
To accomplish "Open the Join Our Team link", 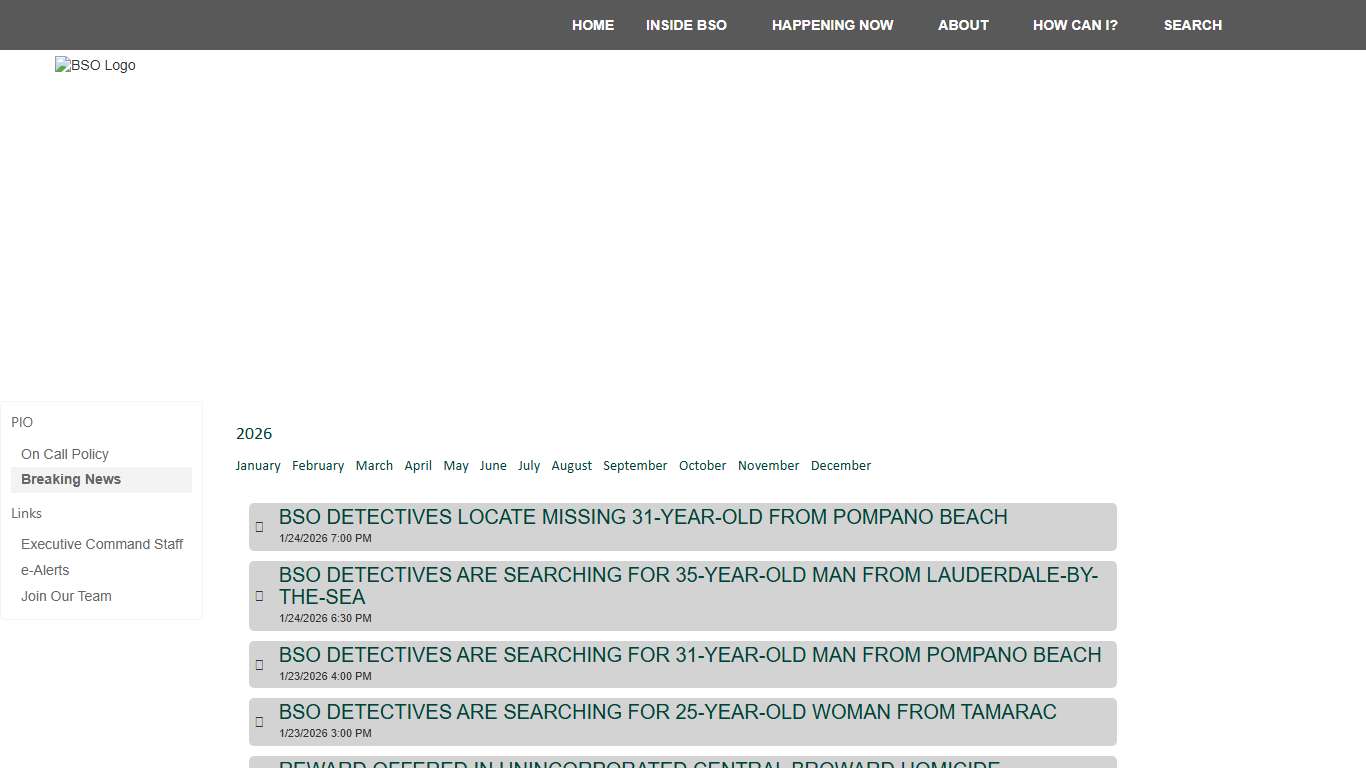I will point(66,597).
